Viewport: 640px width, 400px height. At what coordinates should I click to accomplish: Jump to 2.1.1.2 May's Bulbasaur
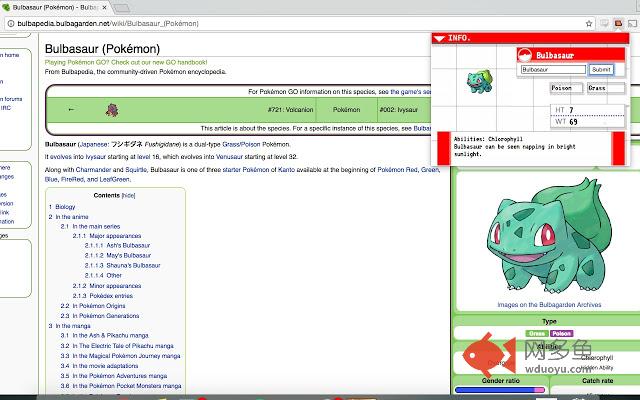[x=118, y=256]
